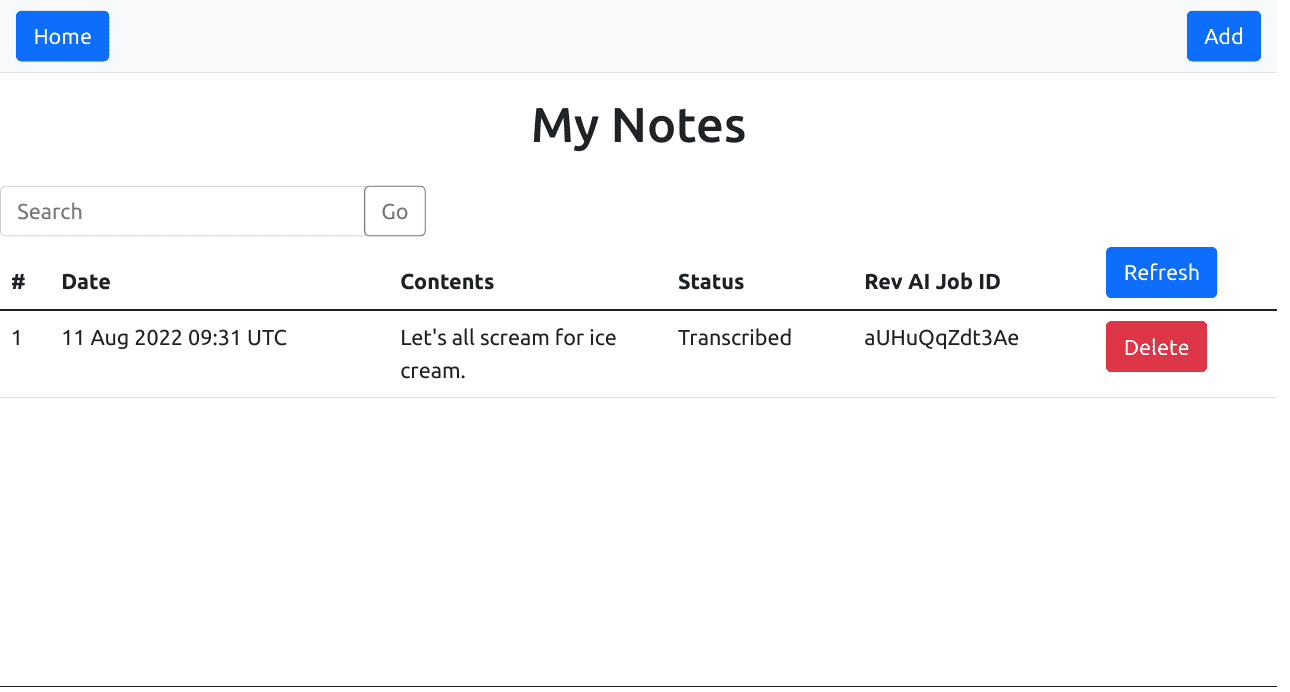The height and width of the screenshot is (692, 1290).
Task: Click the Home button in the navigation bar
Action: [62, 35]
